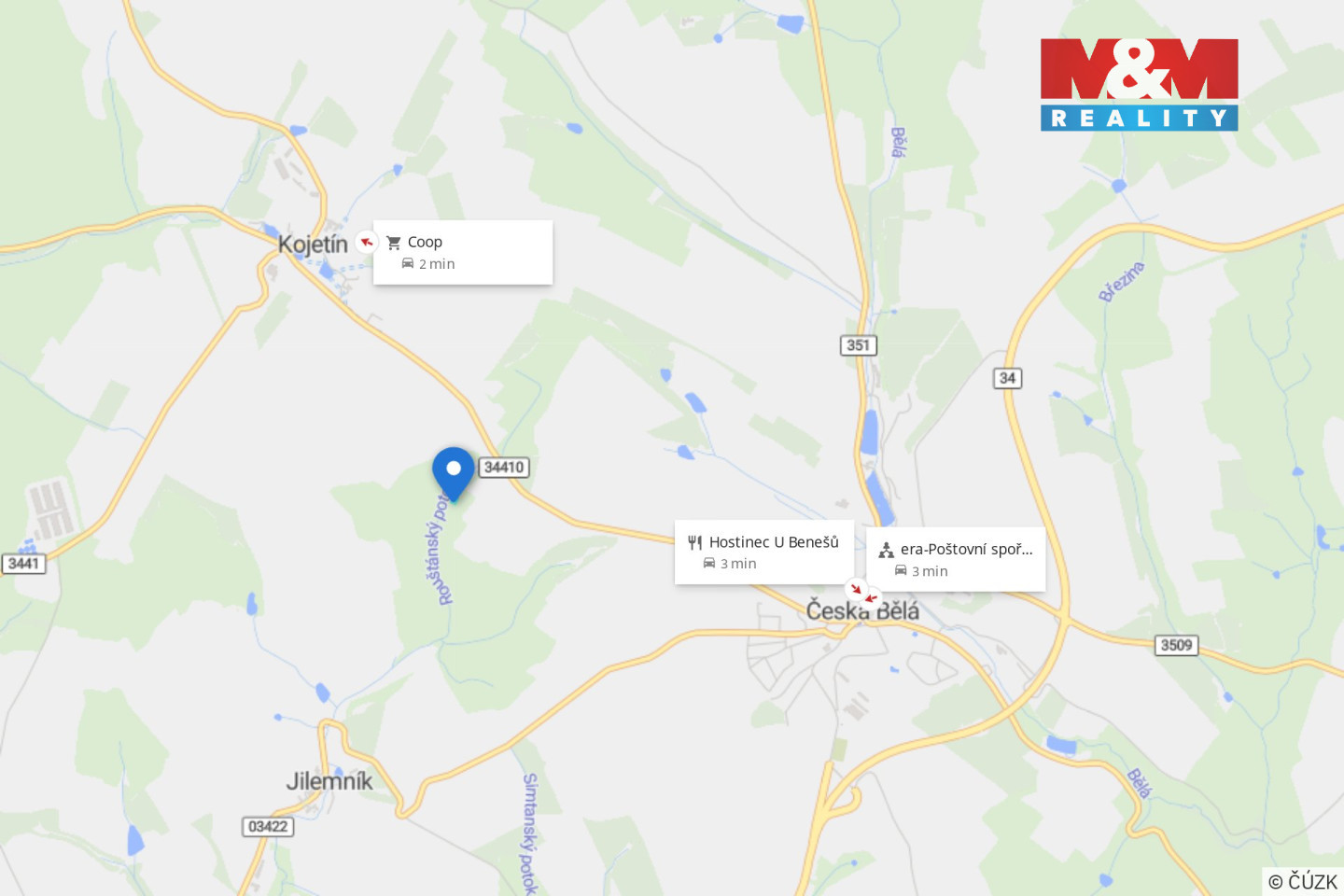Click the era-Poštovní spořitelna bank icon
The width and height of the screenshot is (1344, 896).
point(886,550)
